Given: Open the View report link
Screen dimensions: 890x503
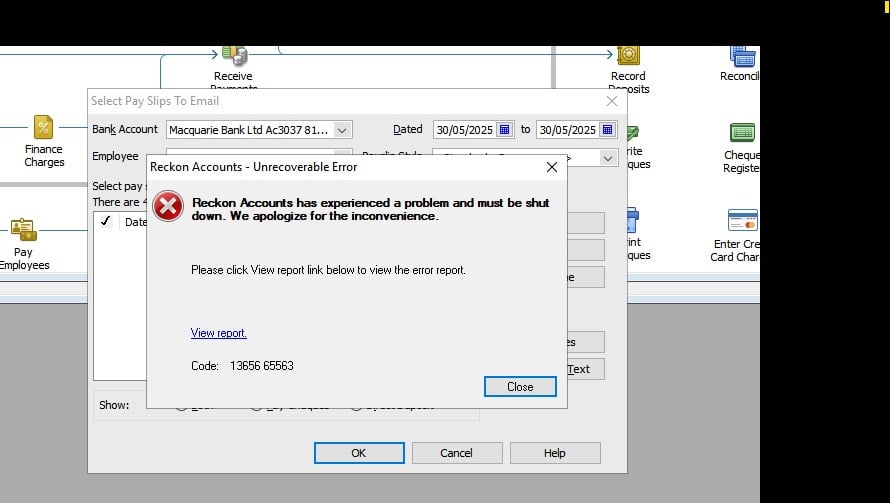Looking at the screenshot, I should 219,333.
